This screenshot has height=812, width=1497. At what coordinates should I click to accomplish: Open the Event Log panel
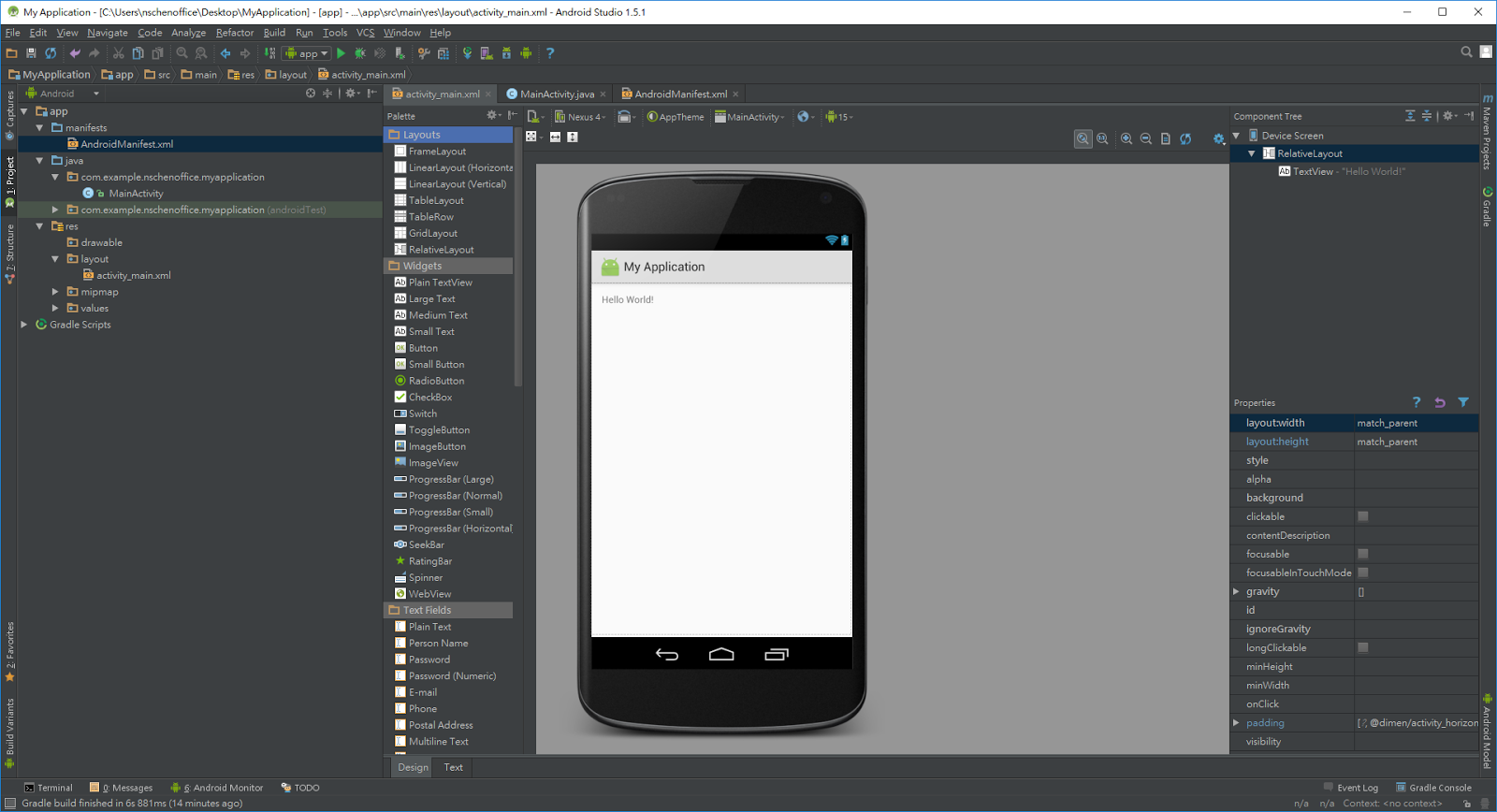(1351, 788)
